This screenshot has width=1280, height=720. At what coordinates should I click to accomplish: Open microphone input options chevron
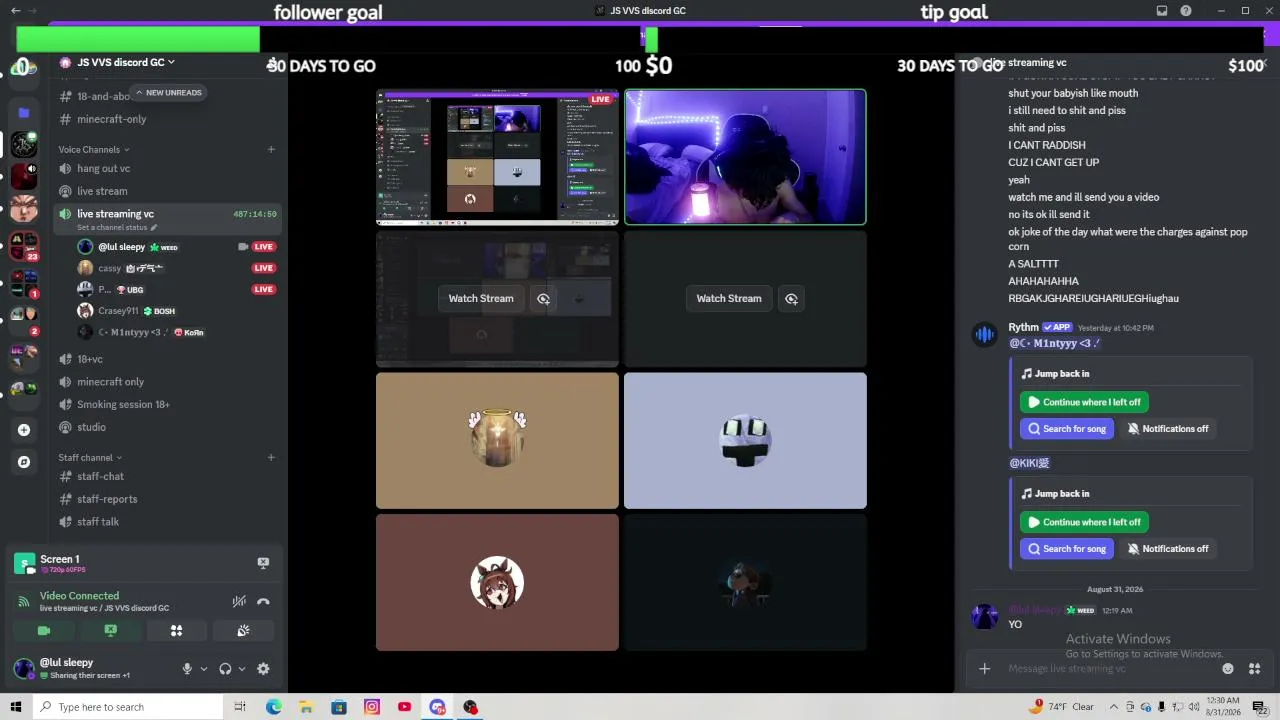(204, 669)
